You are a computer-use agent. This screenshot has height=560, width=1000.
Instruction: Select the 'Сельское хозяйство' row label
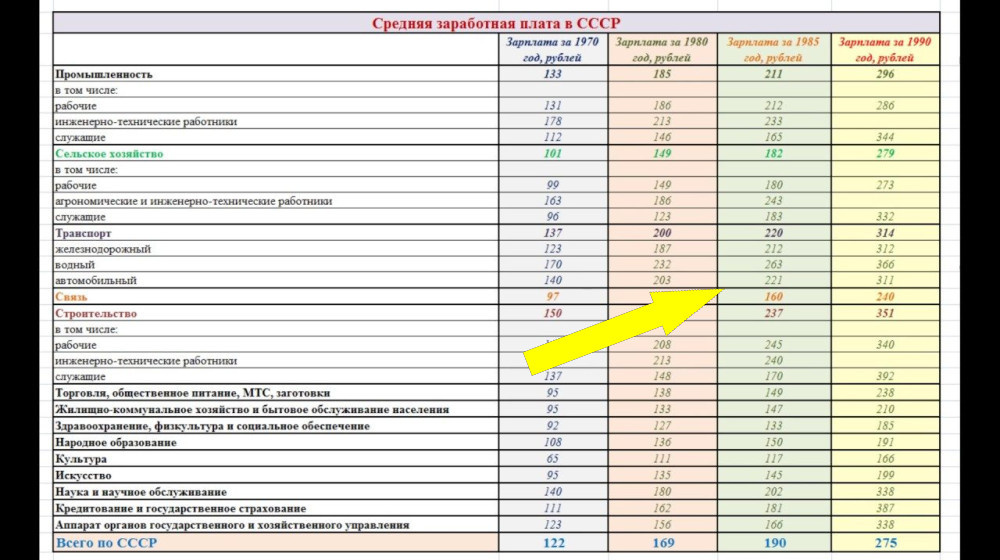tap(109, 154)
